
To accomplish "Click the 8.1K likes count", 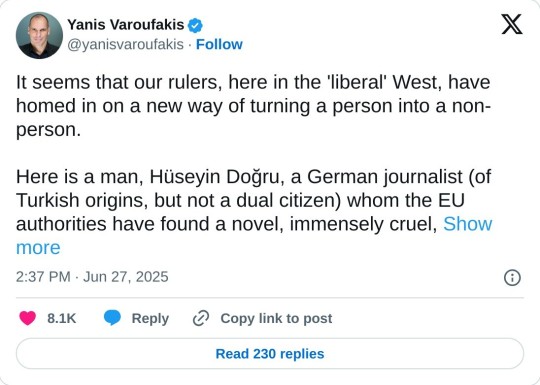I will click(x=62, y=318).
